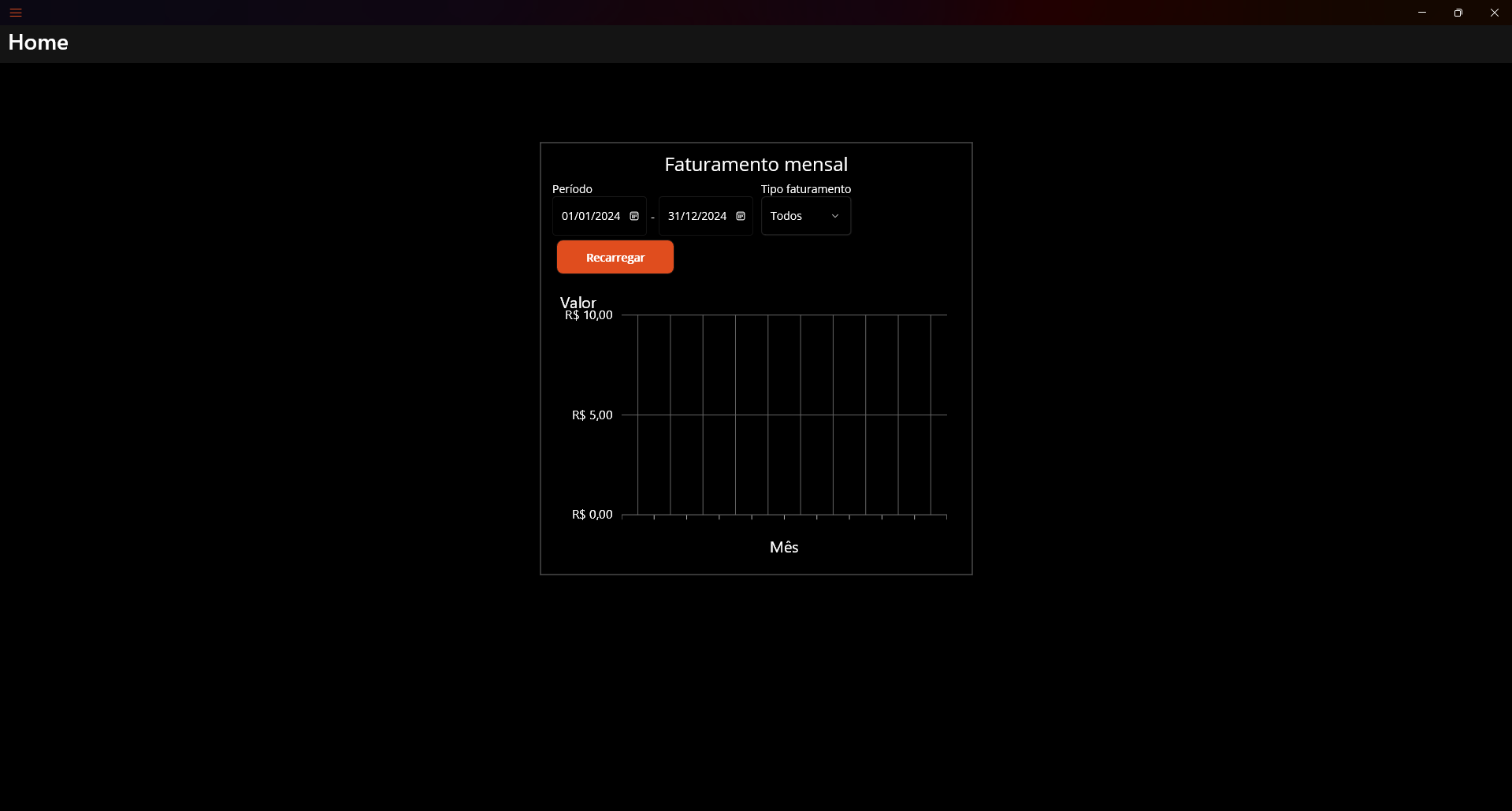
Task: Open the hamburger navigation menu
Action: pos(16,13)
